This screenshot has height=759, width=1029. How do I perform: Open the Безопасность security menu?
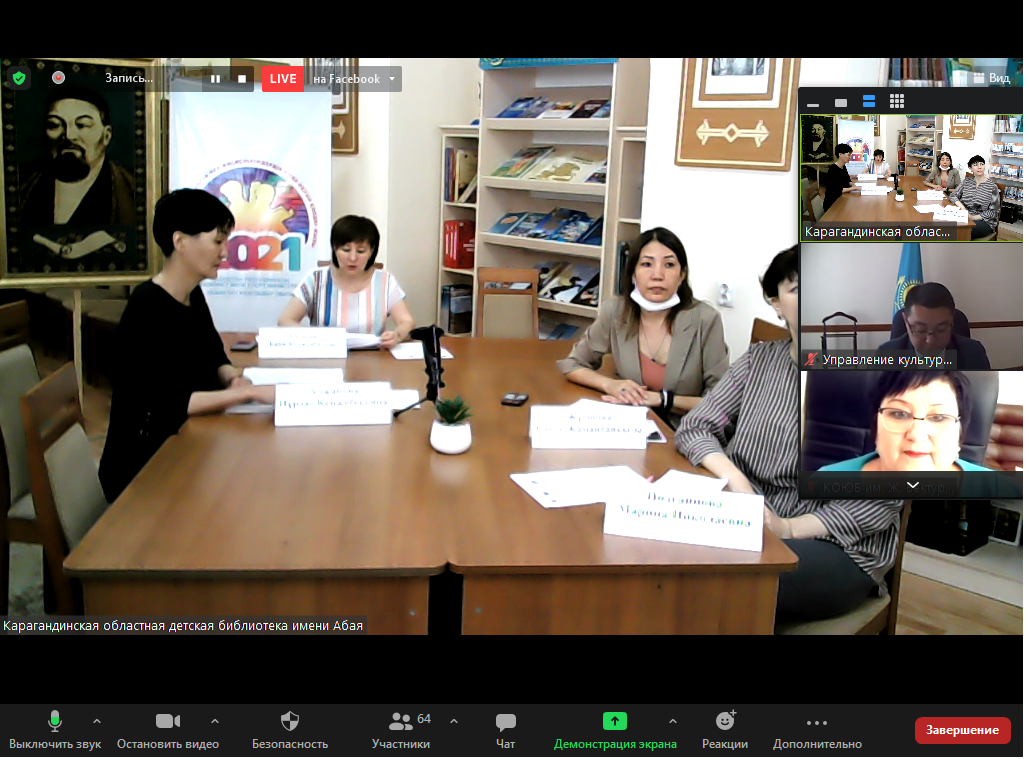[290, 729]
